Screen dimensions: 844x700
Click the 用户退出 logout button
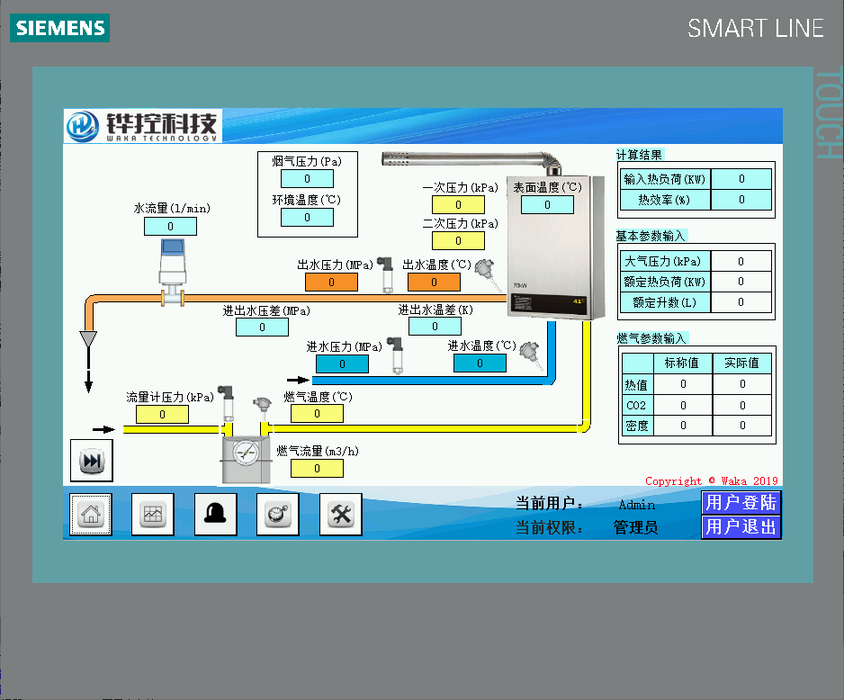point(740,527)
